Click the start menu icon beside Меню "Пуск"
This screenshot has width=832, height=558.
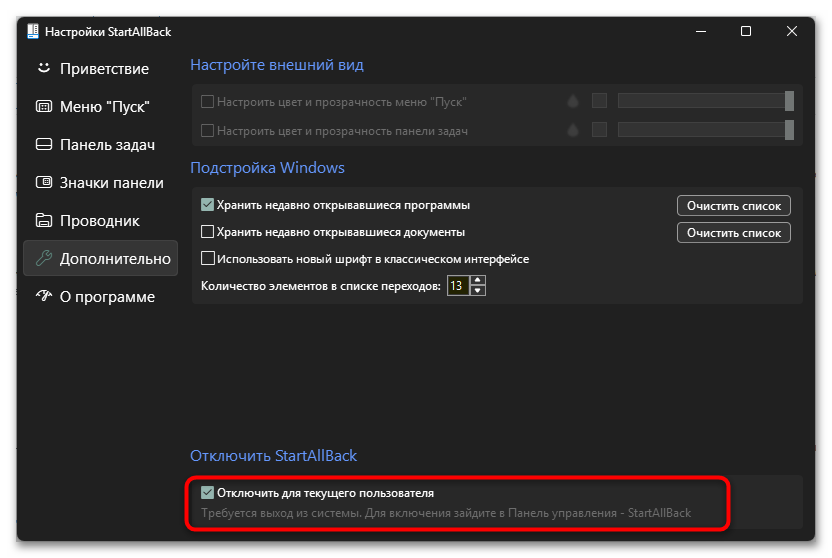(x=44, y=106)
